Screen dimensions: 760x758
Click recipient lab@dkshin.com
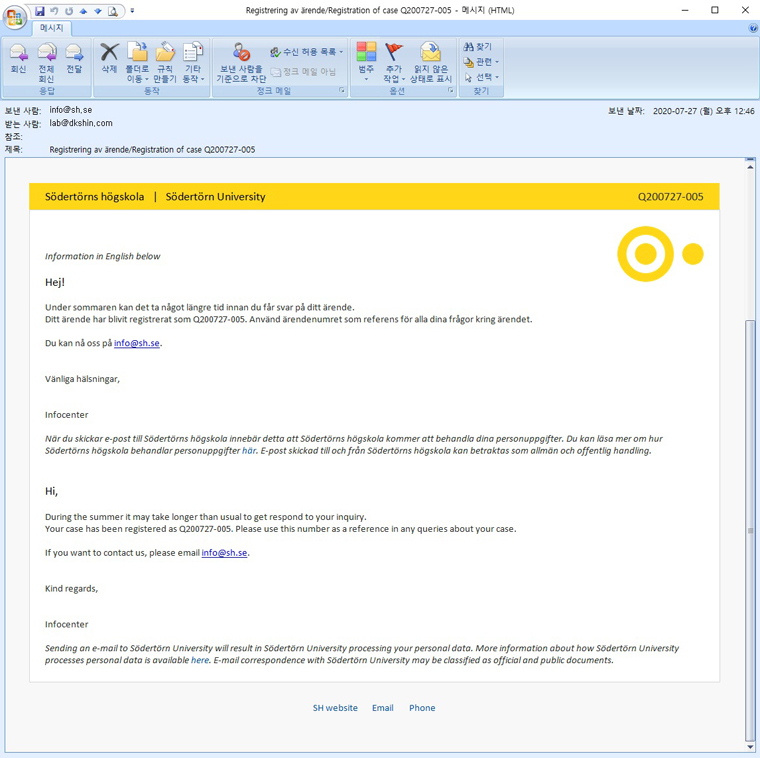point(81,123)
